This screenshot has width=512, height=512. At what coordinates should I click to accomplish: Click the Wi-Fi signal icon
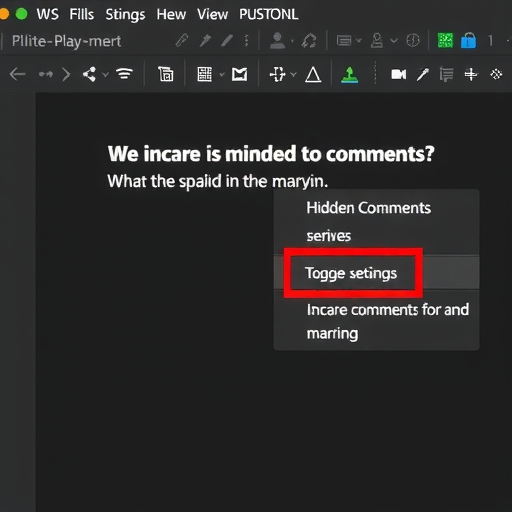[124, 74]
